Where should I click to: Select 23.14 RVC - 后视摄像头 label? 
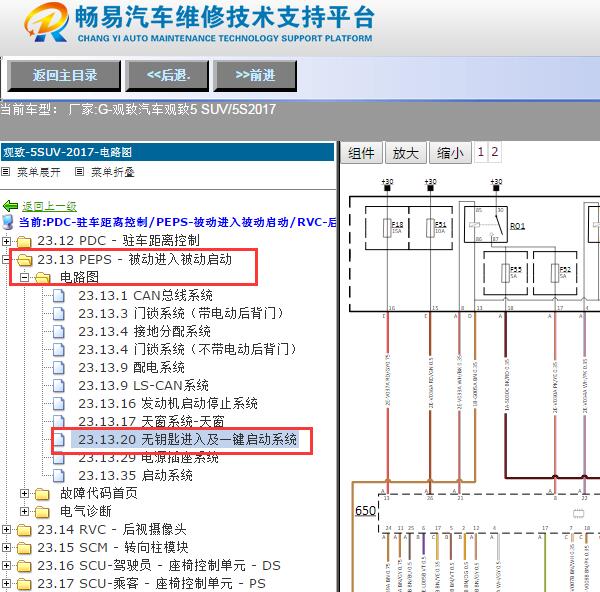112,530
